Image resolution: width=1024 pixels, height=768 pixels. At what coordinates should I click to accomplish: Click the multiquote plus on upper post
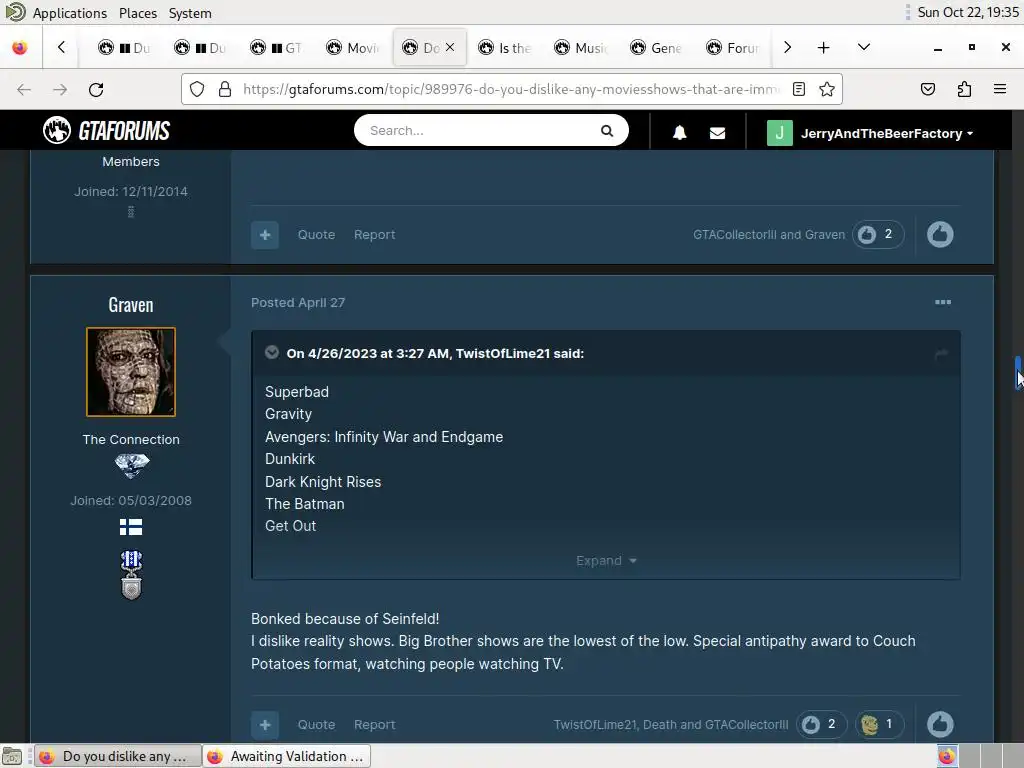pyautogui.click(x=265, y=234)
